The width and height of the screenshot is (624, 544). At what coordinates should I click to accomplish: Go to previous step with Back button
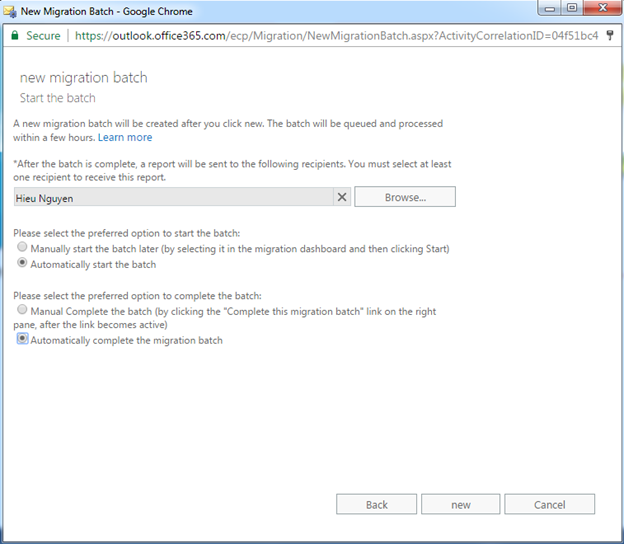376,504
